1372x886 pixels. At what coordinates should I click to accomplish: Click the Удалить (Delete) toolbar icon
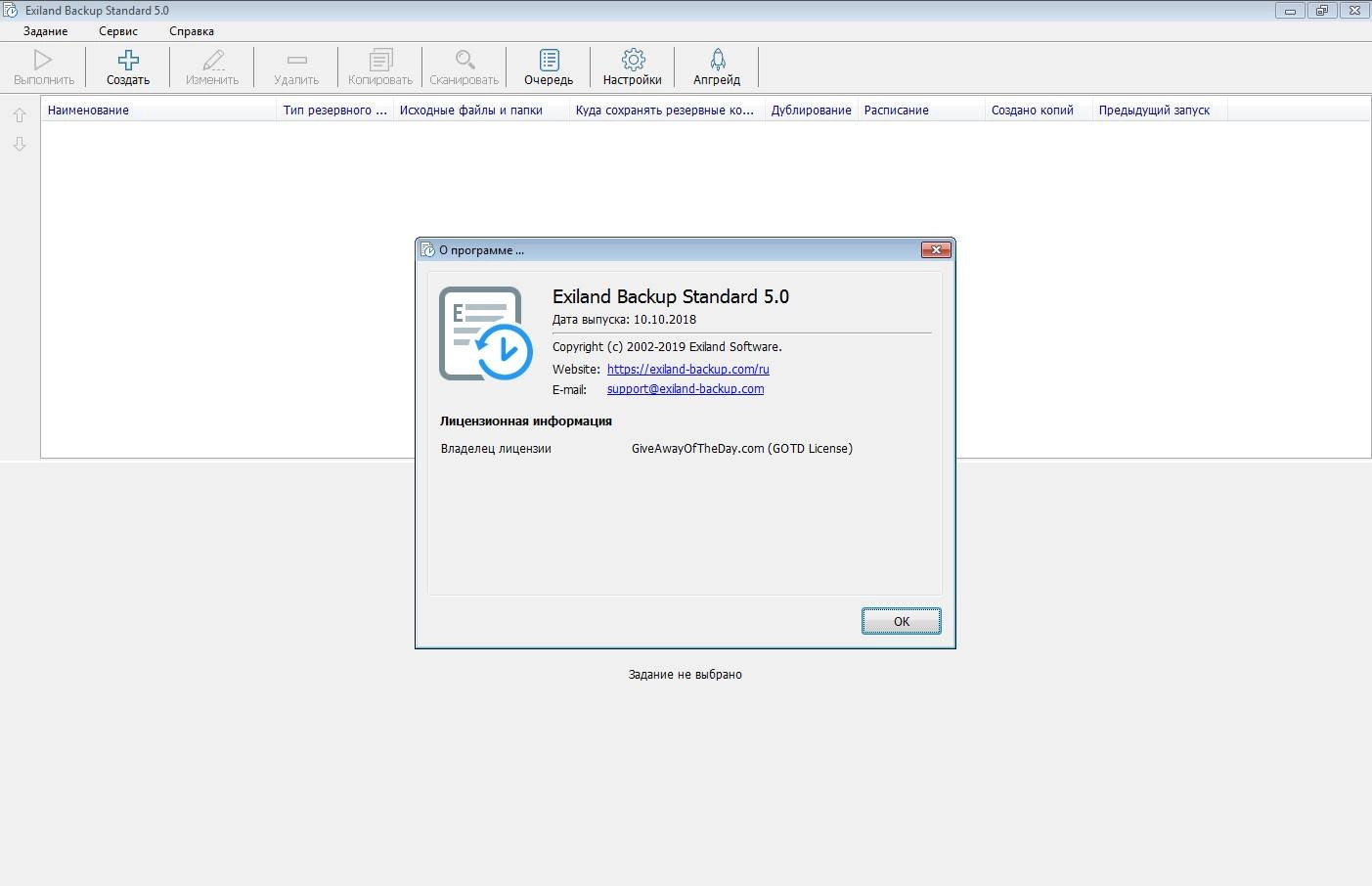point(296,60)
